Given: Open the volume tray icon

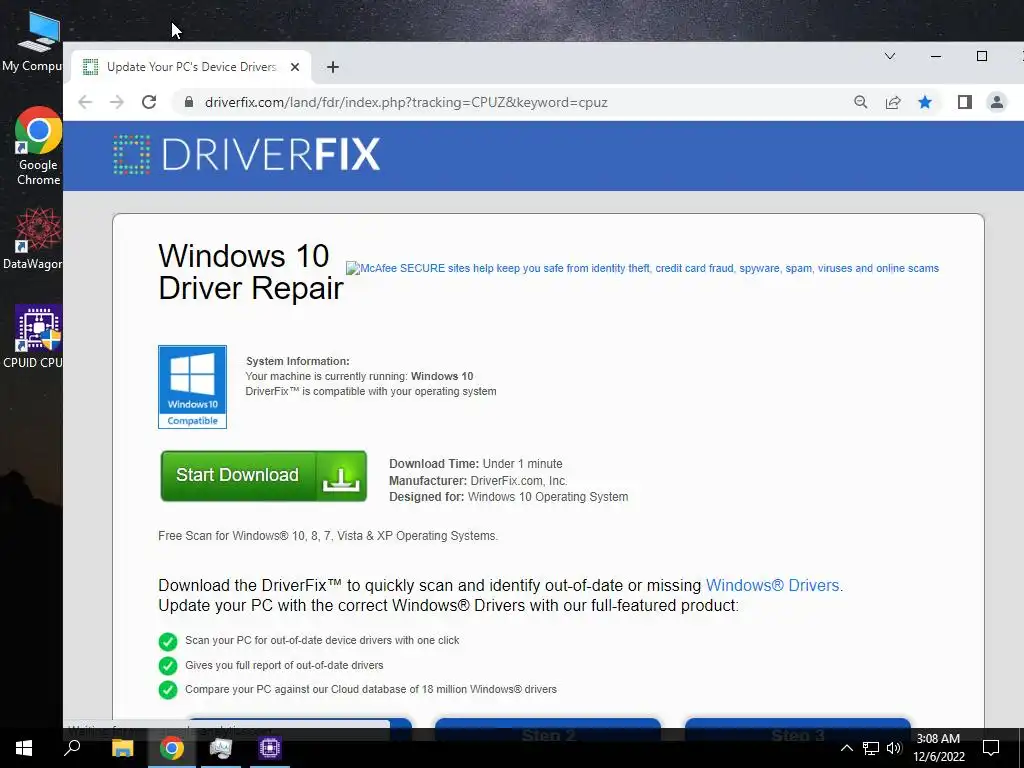Looking at the screenshot, I should (x=894, y=748).
